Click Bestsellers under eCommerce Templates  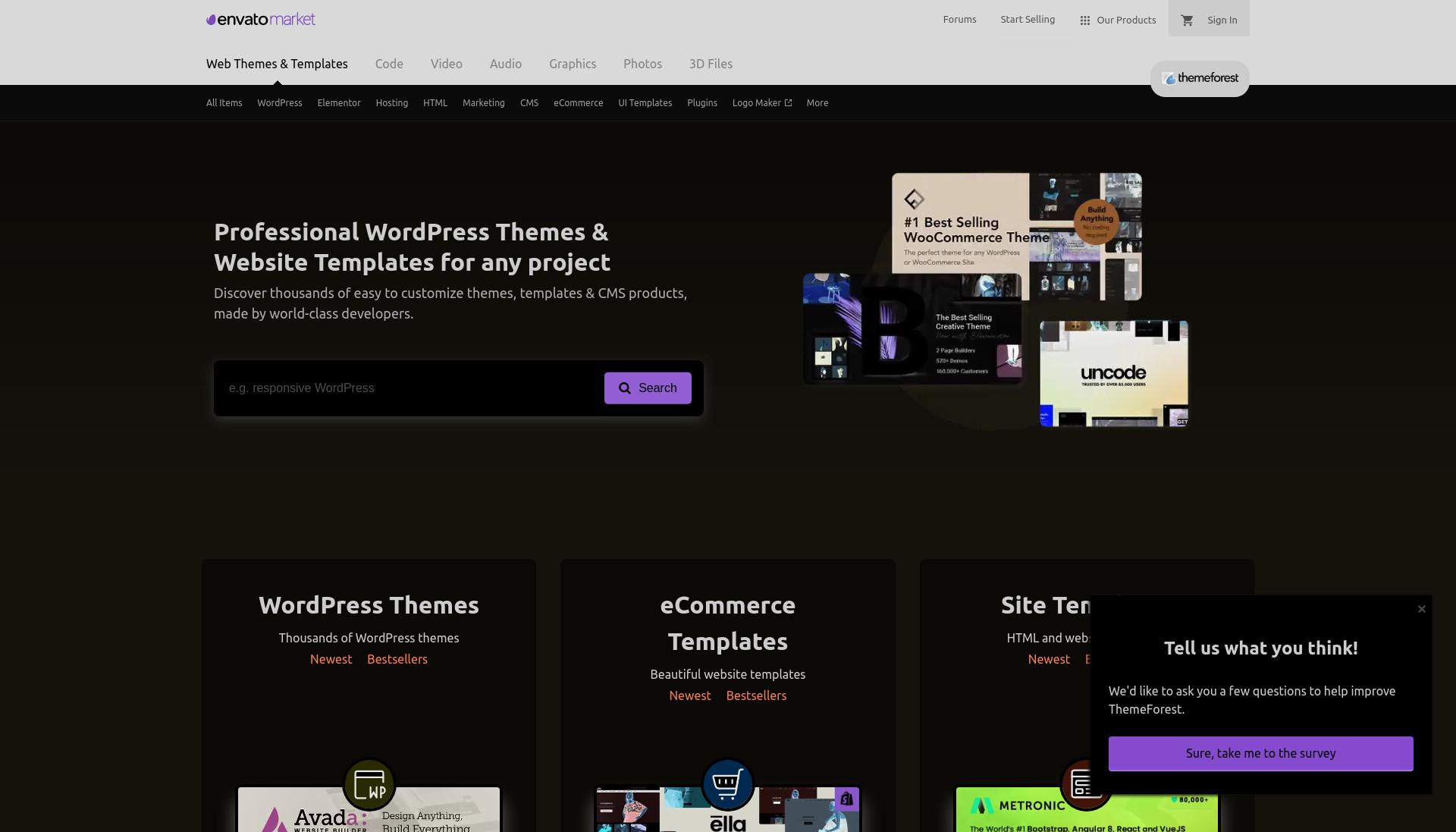[756, 696]
